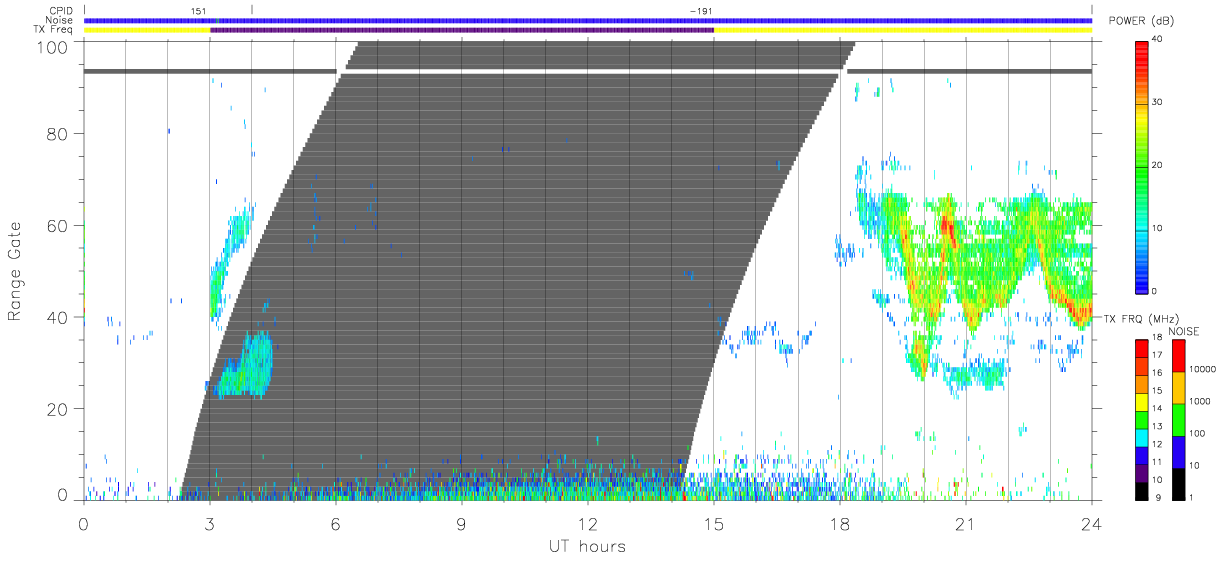Select the 15 tick on UT hours axis
Image resolution: width=1228 pixels, height=567 pixels.
coord(714,522)
